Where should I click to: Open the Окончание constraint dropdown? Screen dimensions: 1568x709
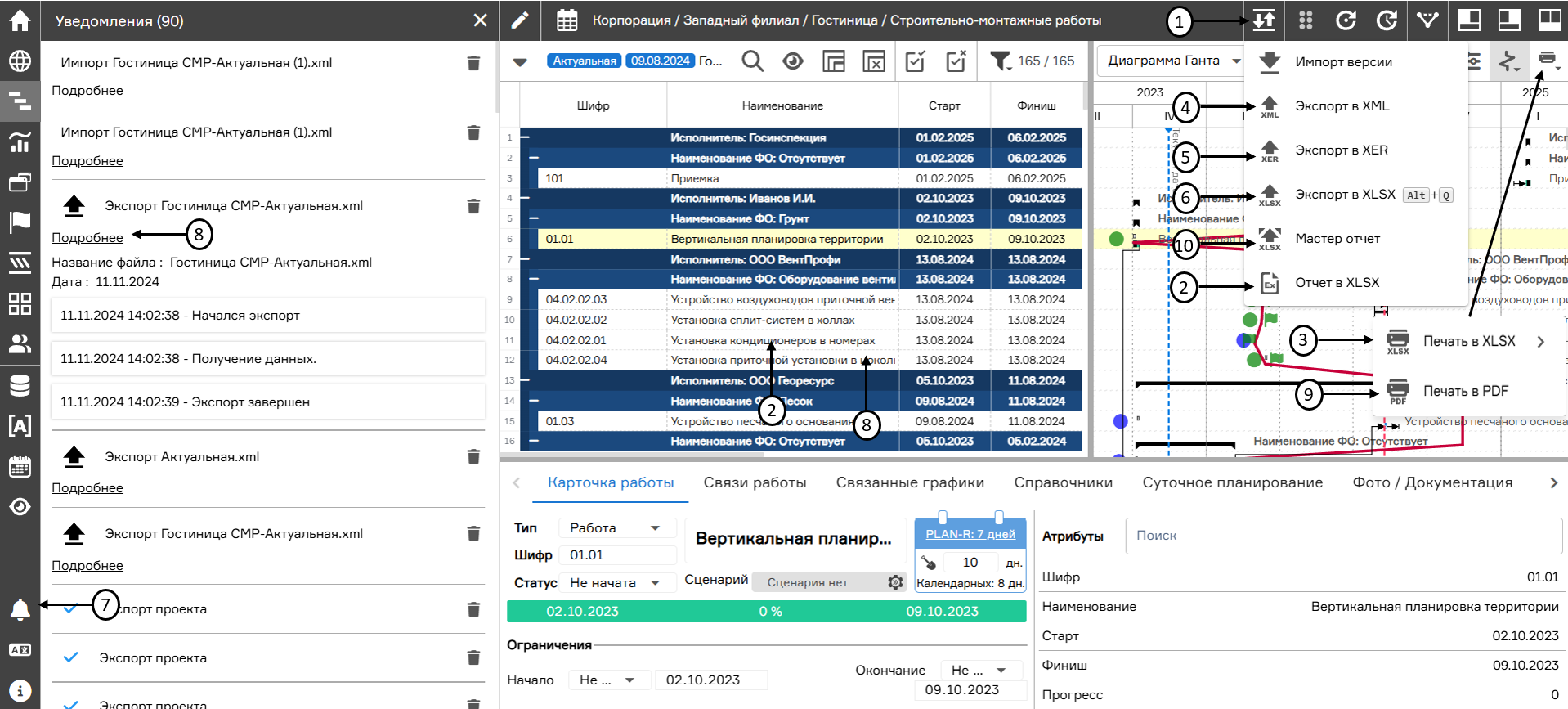pyautogui.click(x=981, y=671)
